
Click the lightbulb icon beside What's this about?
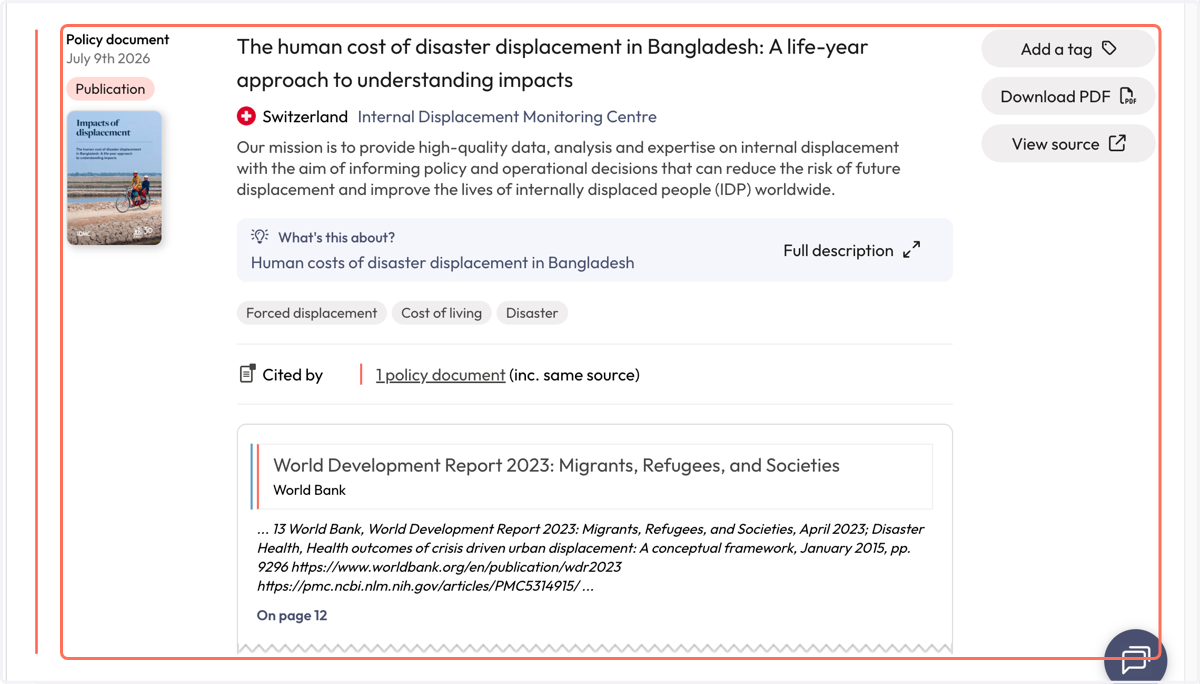(260, 237)
